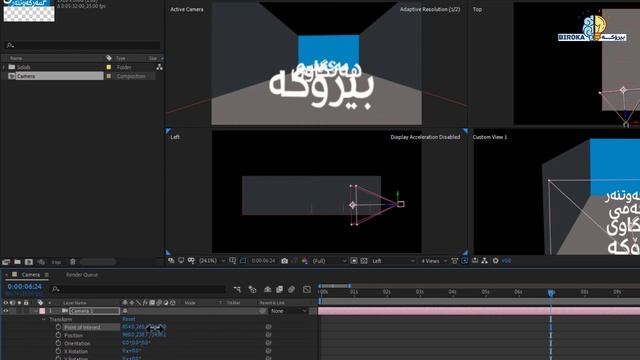640x360 pixels.
Task: Reset the Transform properties of Camera 1
Action: tap(129, 319)
